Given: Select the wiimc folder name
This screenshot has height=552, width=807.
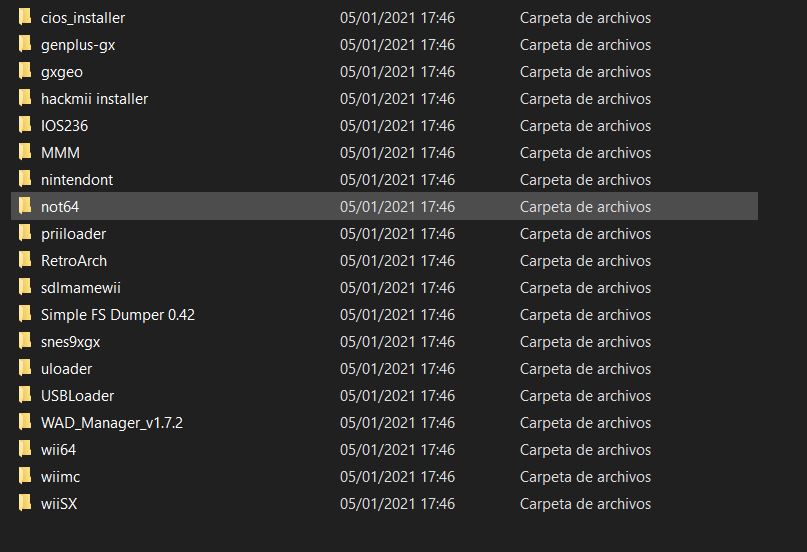Looking at the screenshot, I should click(x=60, y=477).
